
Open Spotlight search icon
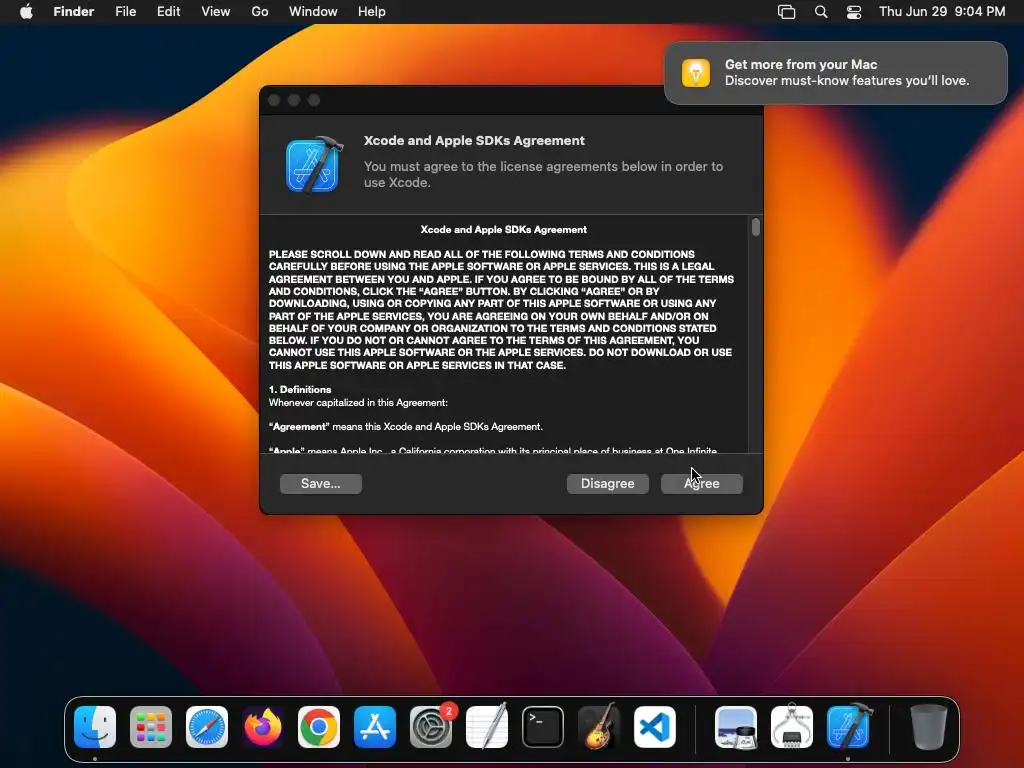point(821,12)
